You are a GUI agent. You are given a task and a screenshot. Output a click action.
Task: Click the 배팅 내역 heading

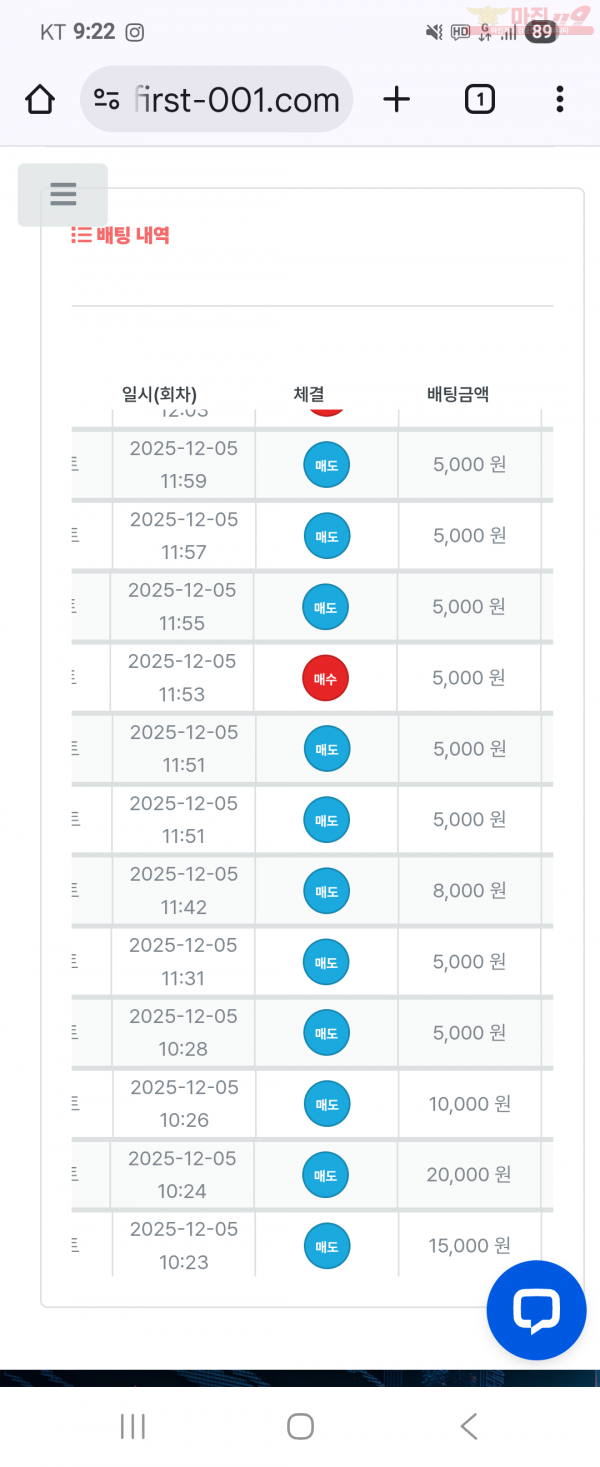[x=121, y=236]
